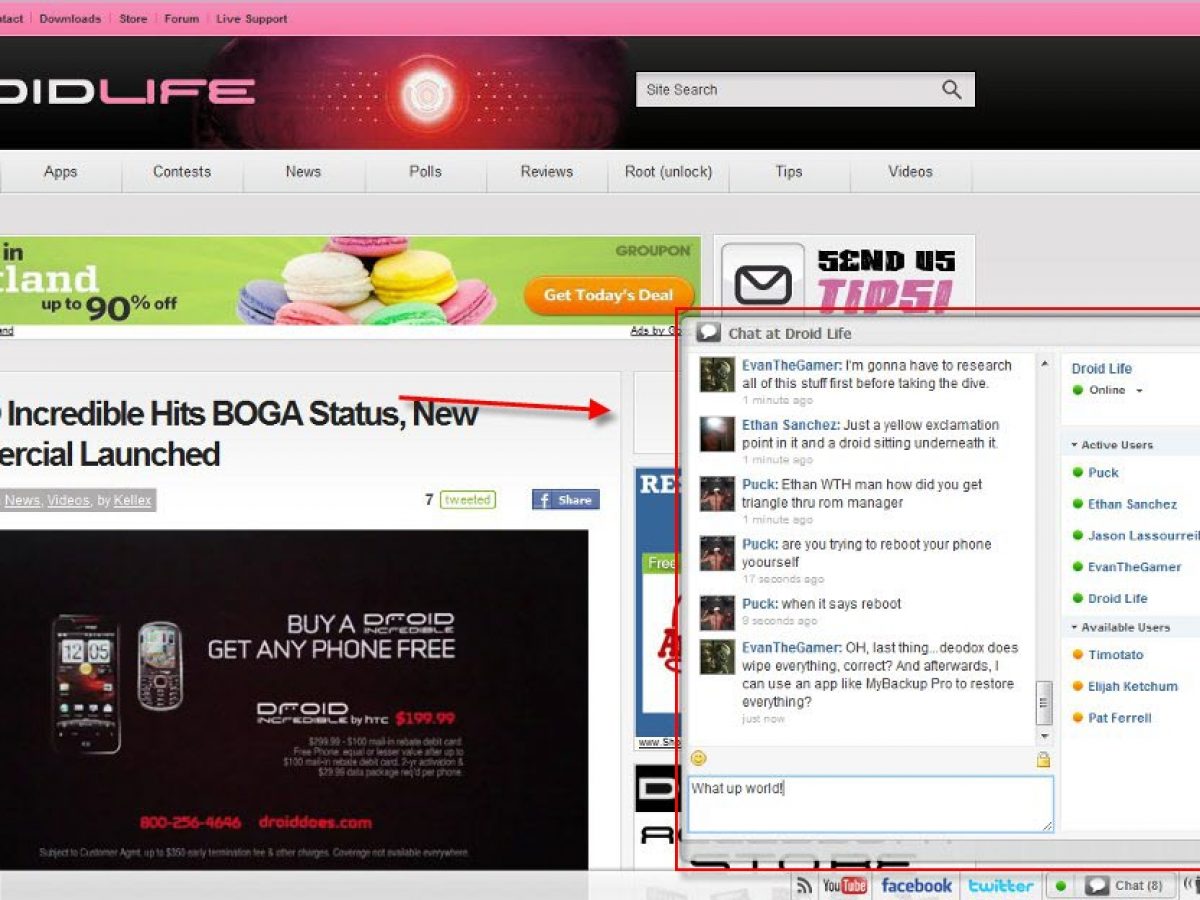Click the twitter logo in bottom bar

[x=1000, y=885]
